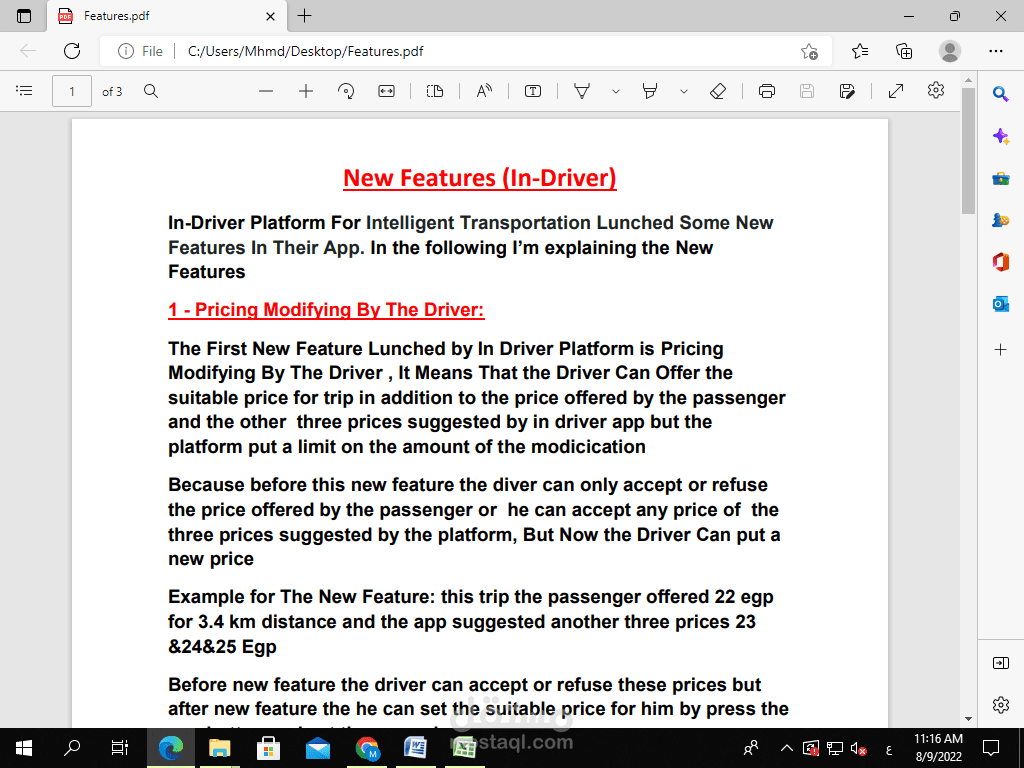
Task: Open the PDF table of contents
Action: (x=24, y=91)
